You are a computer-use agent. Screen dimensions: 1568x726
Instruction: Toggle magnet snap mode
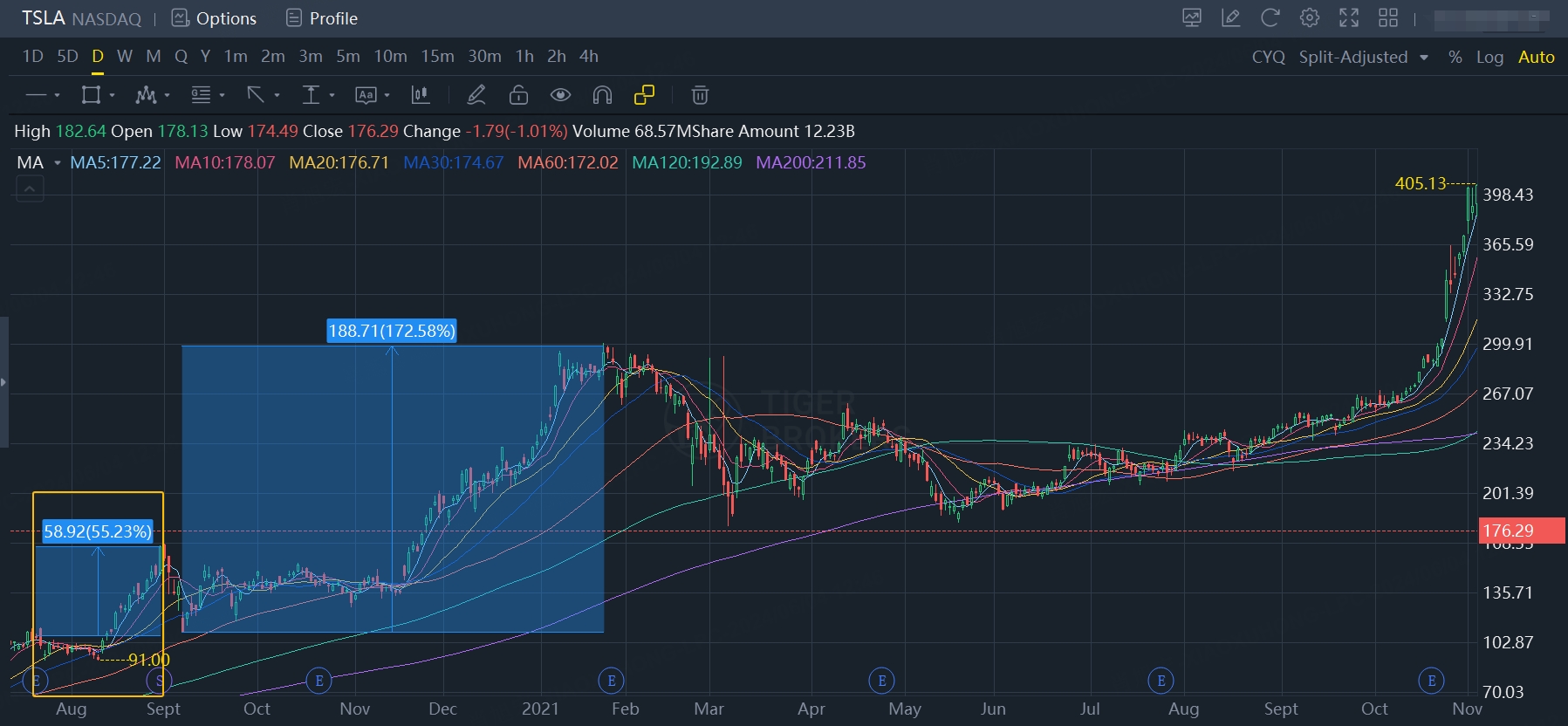602,95
